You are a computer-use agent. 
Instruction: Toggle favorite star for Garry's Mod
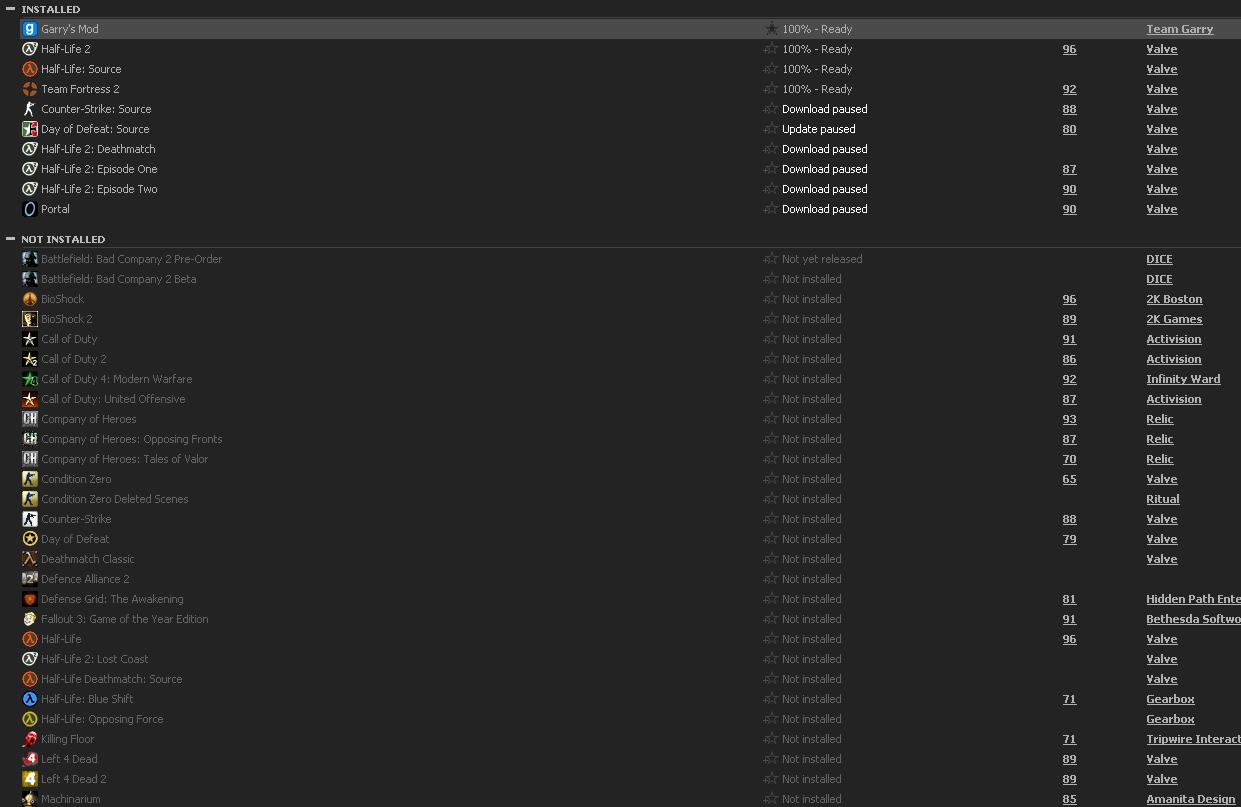coord(771,29)
